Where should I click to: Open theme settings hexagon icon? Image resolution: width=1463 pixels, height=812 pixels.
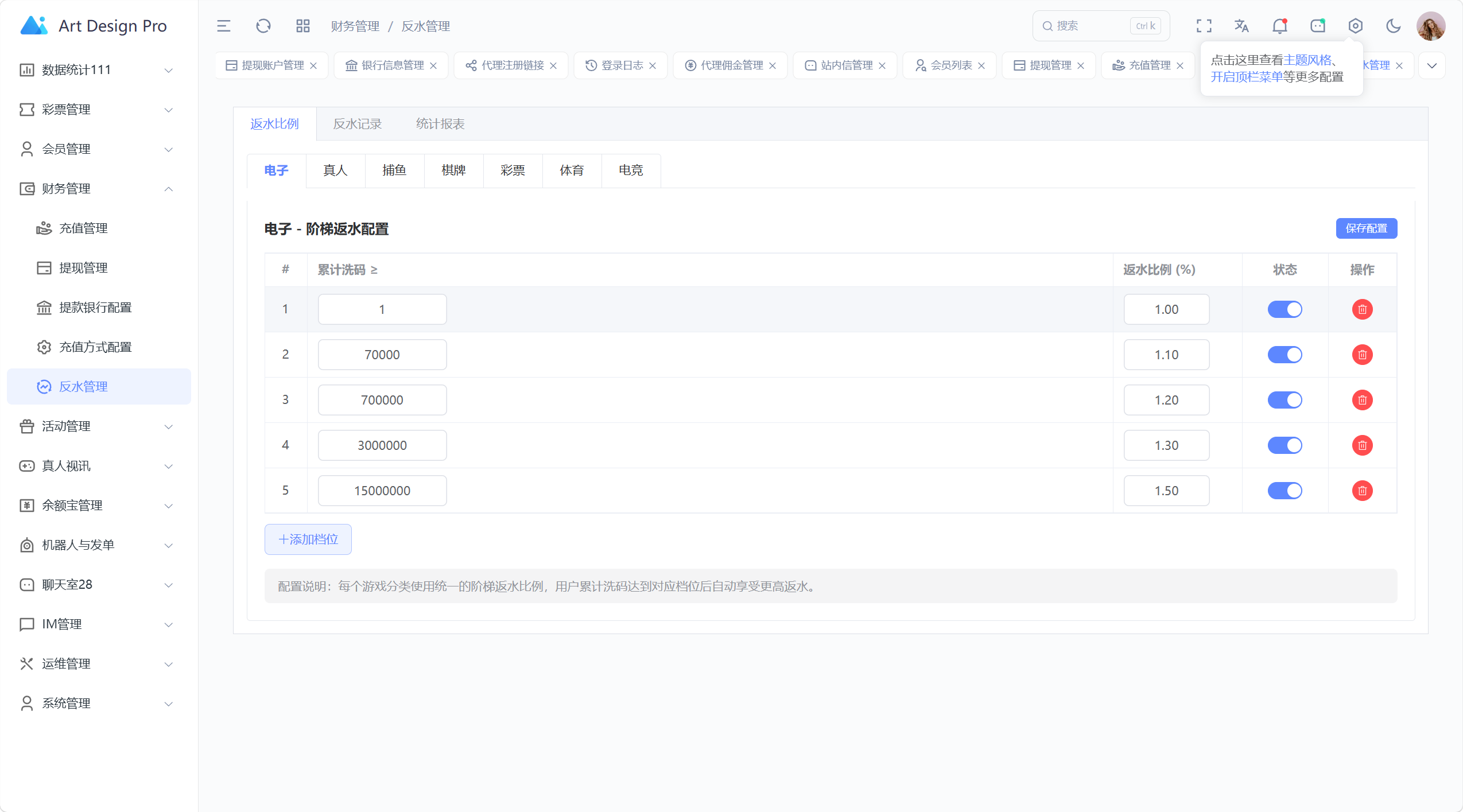pos(1355,26)
